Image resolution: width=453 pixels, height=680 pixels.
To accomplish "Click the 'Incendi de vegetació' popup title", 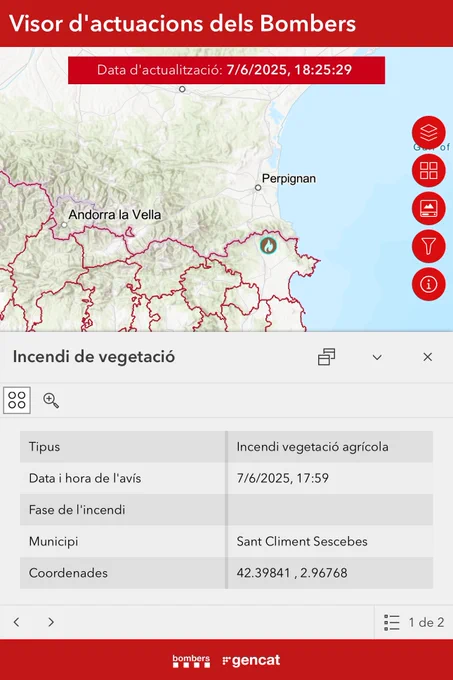I will pyautogui.click(x=94, y=357).
